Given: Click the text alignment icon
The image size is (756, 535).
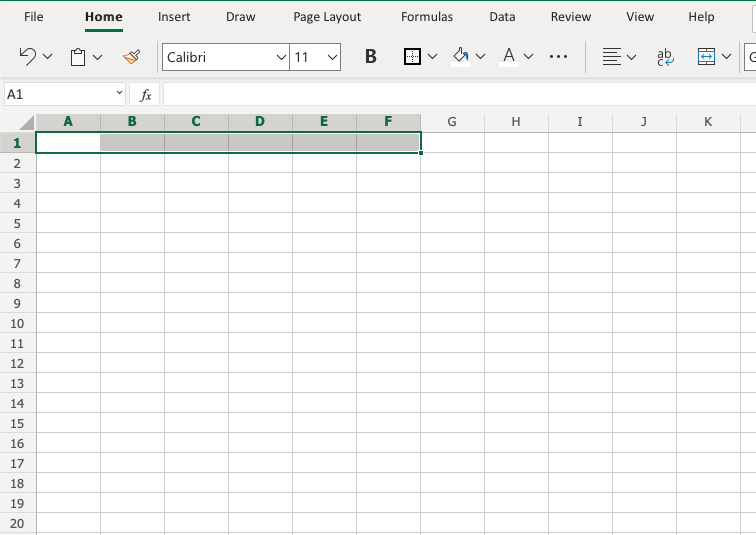Looking at the screenshot, I should point(612,57).
